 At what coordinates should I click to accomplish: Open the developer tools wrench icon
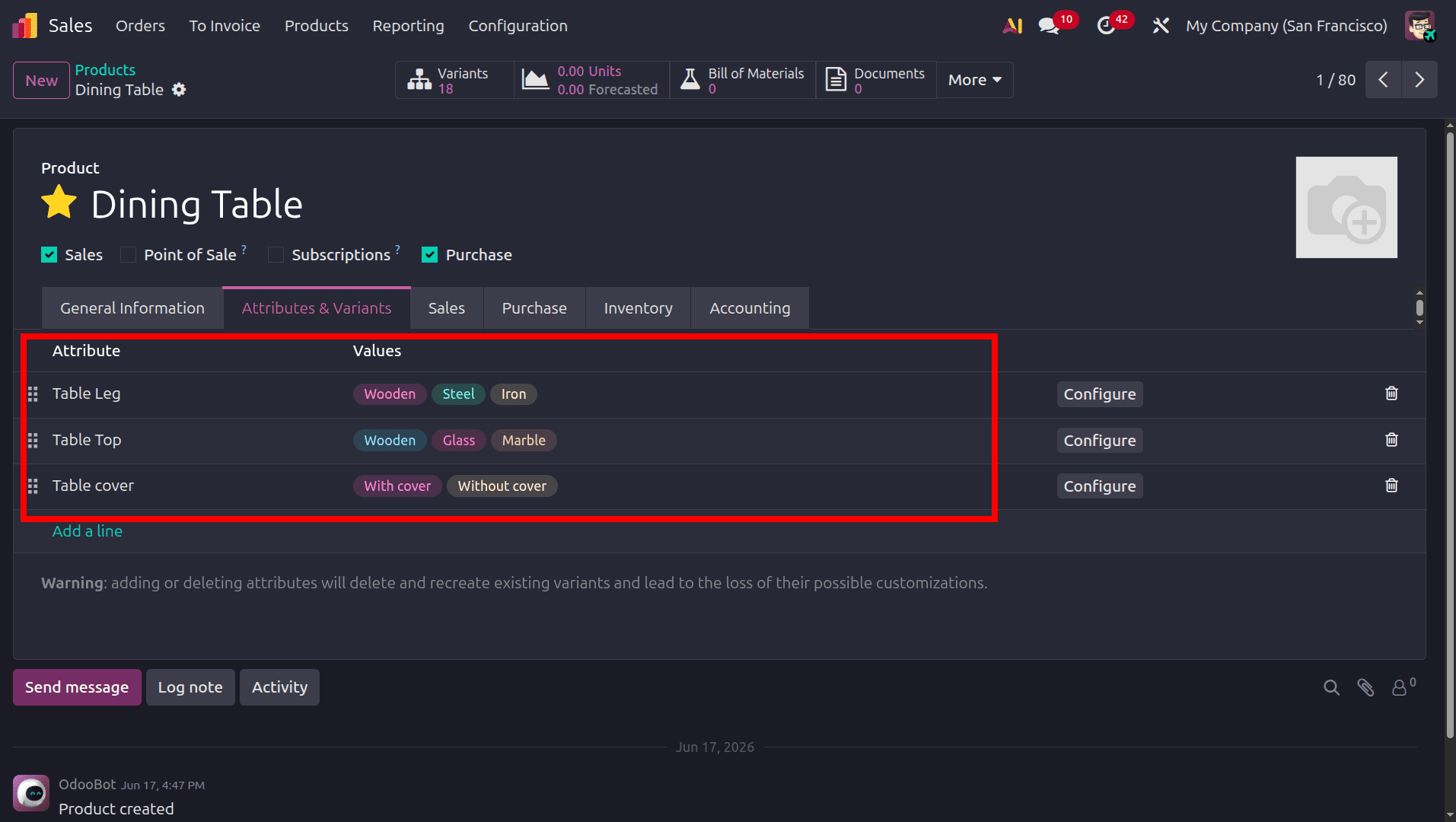1161,26
